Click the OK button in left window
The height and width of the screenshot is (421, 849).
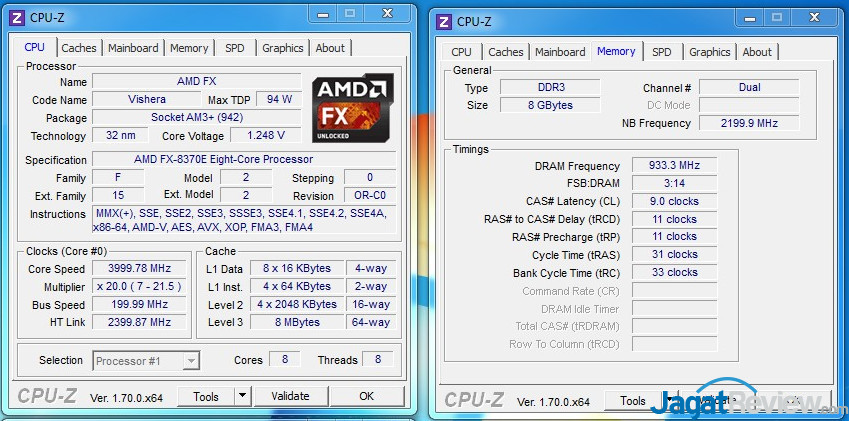(367, 396)
